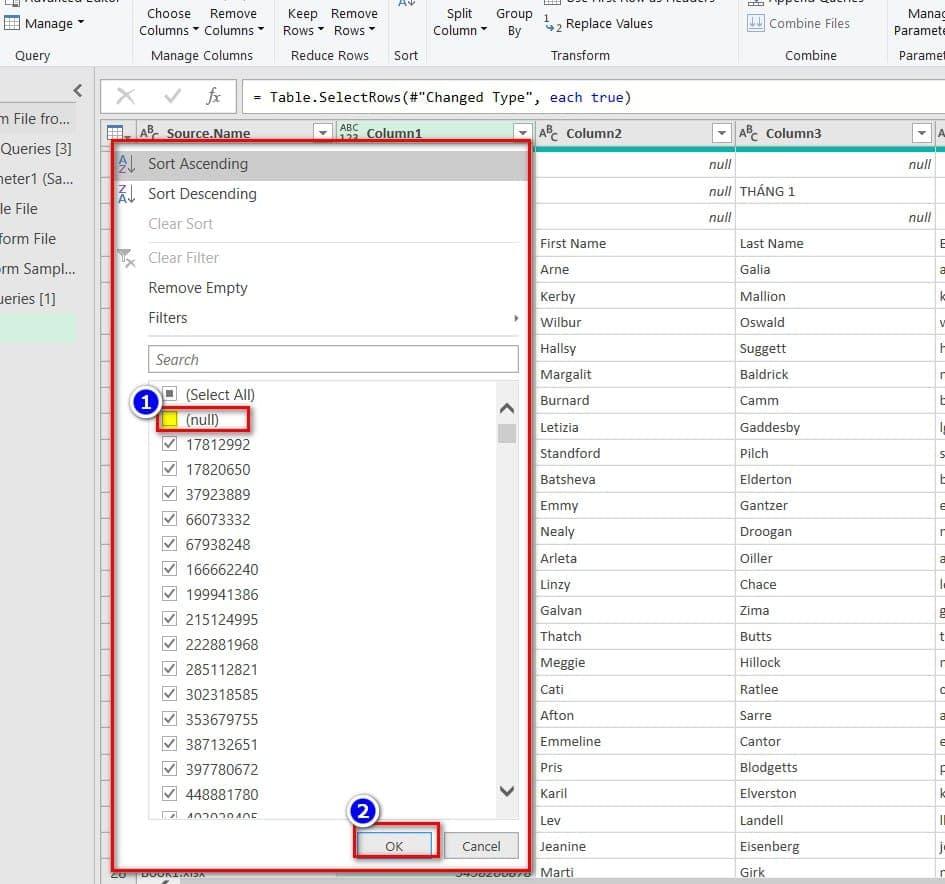The width and height of the screenshot is (945, 884).
Task: Click the OK button
Action: [x=394, y=846]
